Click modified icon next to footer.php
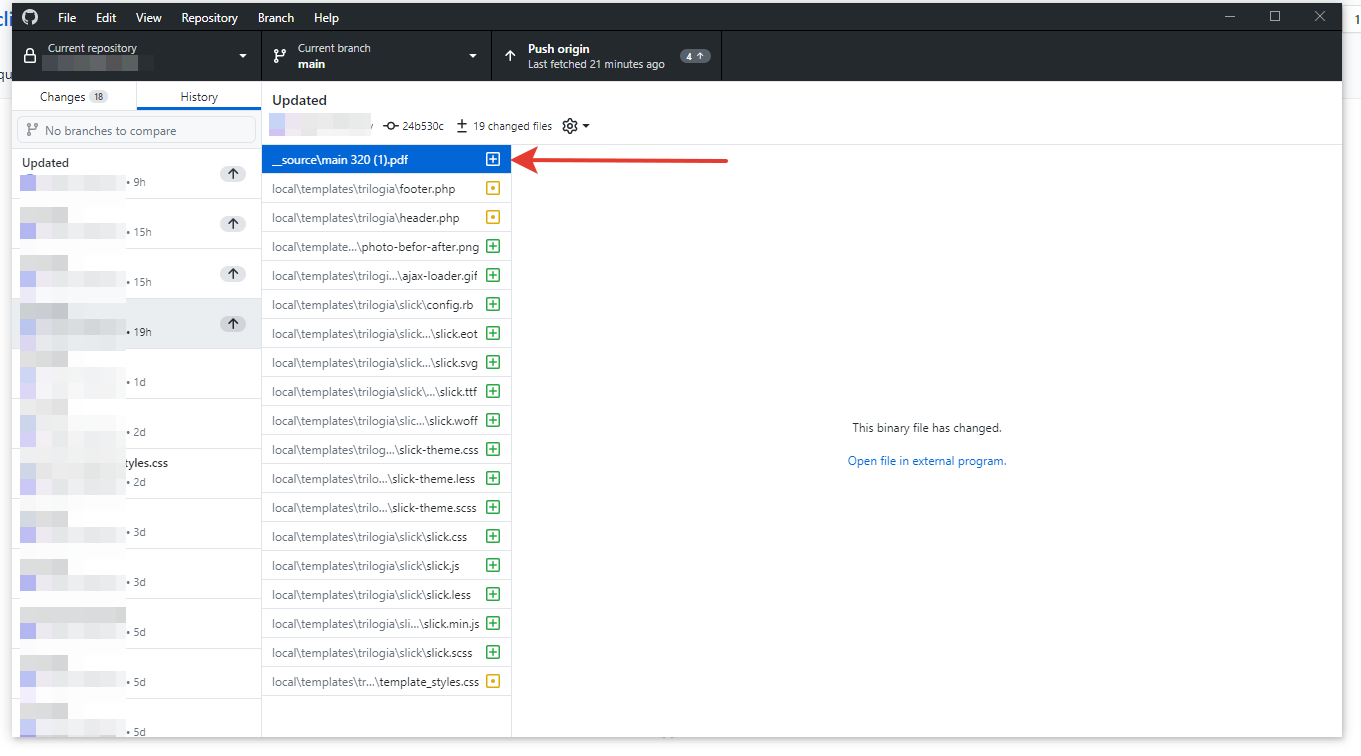The height and width of the screenshot is (756, 1361). click(x=492, y=188)
